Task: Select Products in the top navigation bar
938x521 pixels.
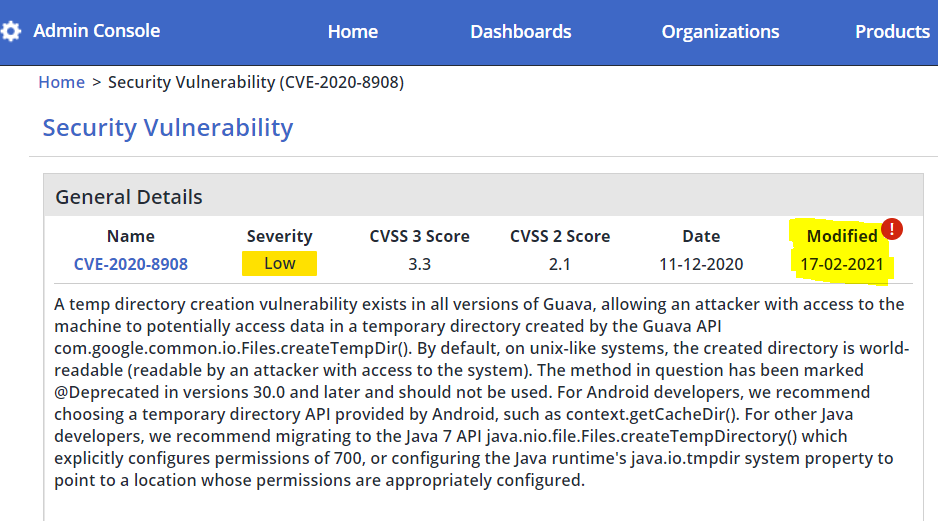Action: (x=892, y=32)
